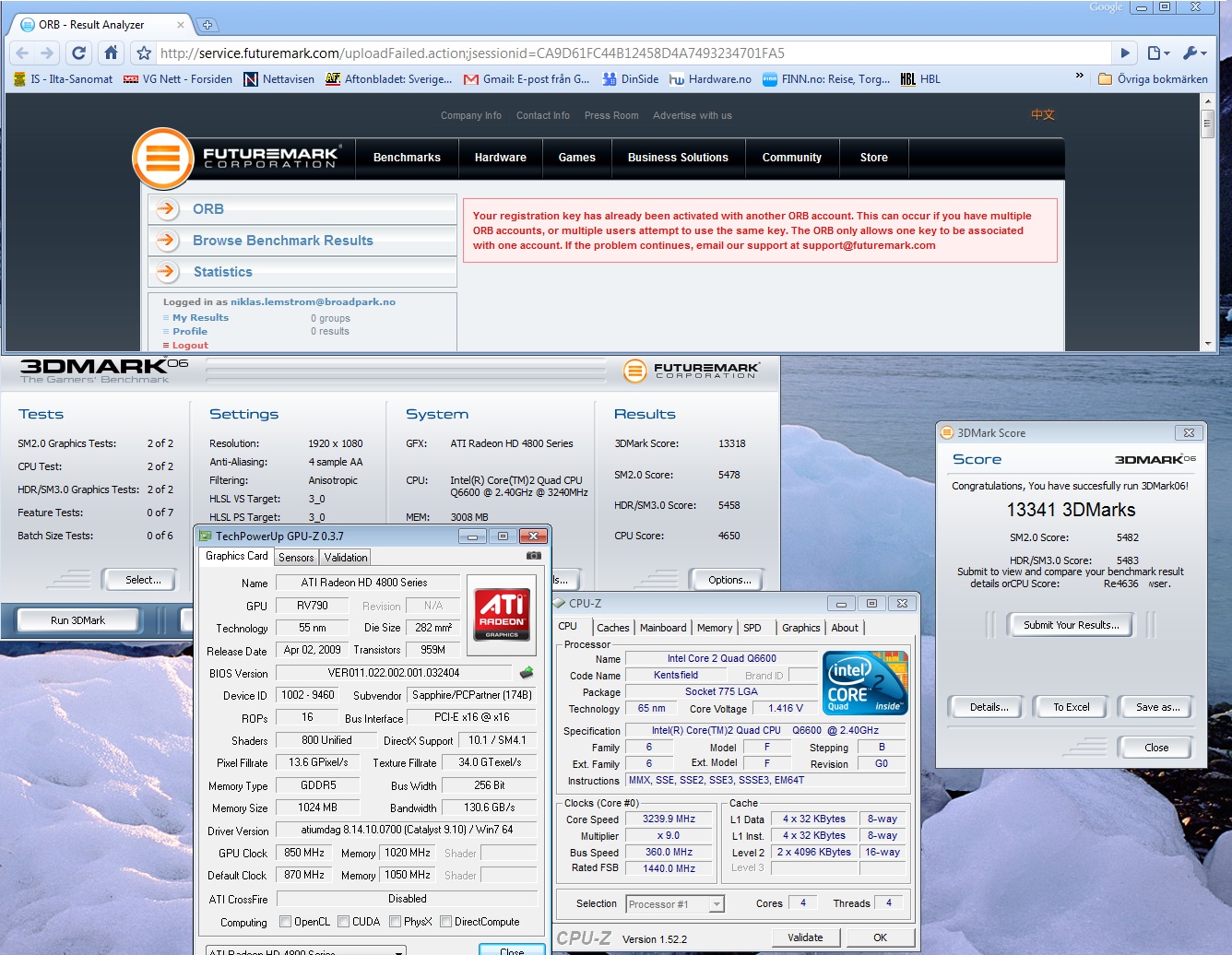Click the go arrow beside address bar
Viewport: 1232px width, 955px height.
coord(1125,53)
